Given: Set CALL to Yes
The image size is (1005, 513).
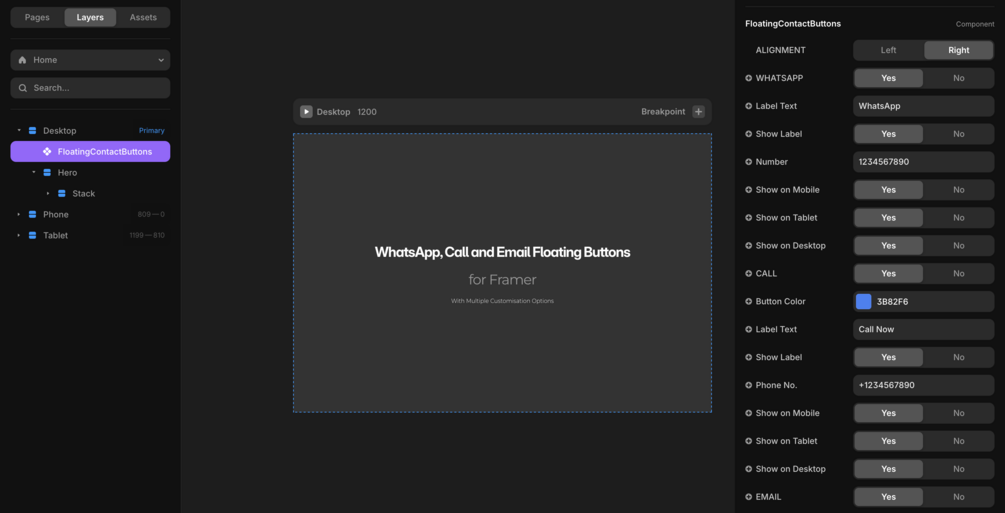Looking at the screenshot, I should click(x=888, y=273).
